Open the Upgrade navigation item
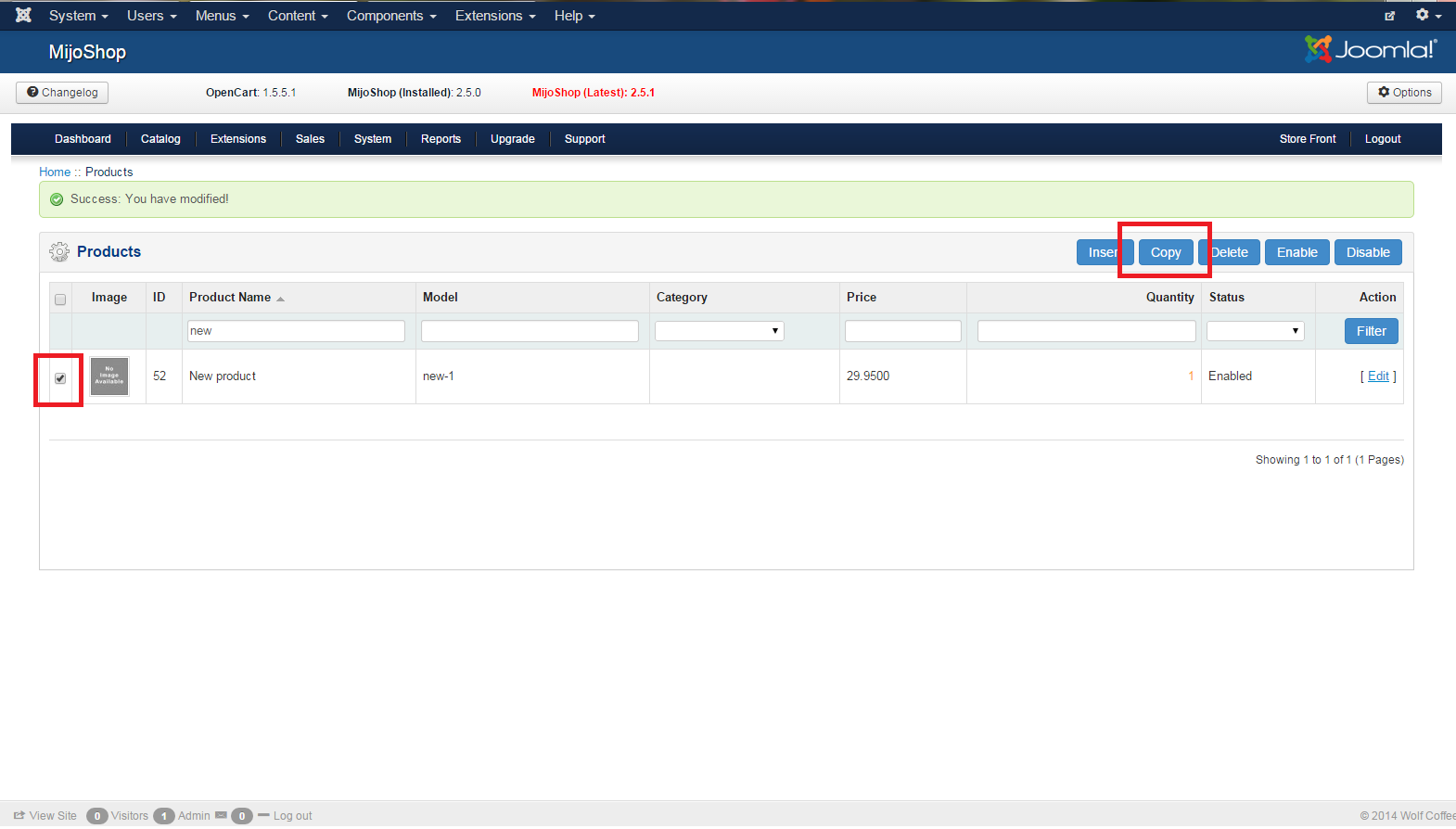 pyautogui.click(x=513, y=139)
